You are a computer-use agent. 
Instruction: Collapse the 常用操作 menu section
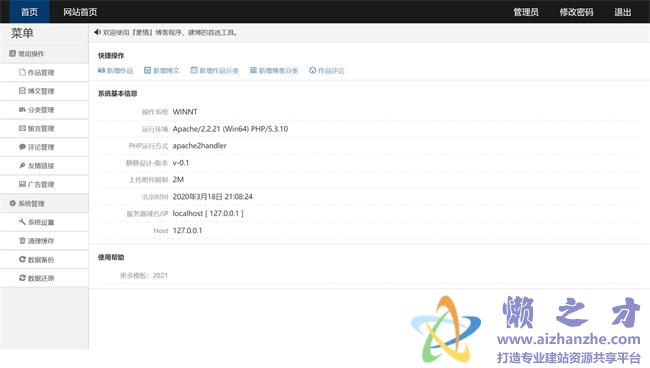point(44,54)
